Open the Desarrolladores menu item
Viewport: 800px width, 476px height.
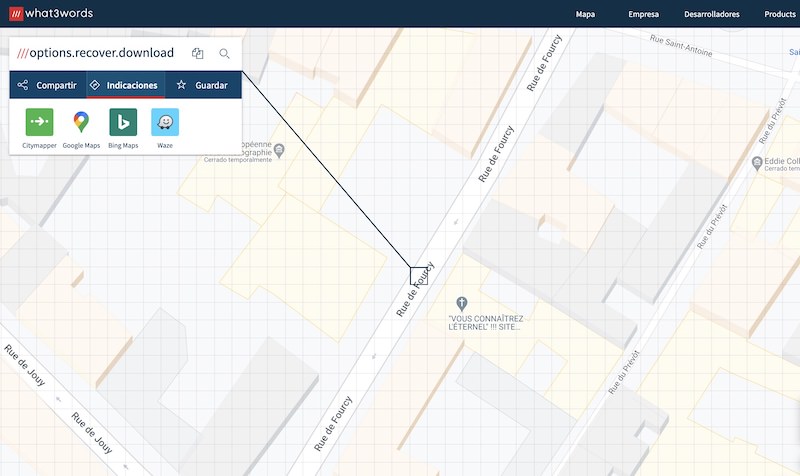pyautogui.click(x=712, y=14)
